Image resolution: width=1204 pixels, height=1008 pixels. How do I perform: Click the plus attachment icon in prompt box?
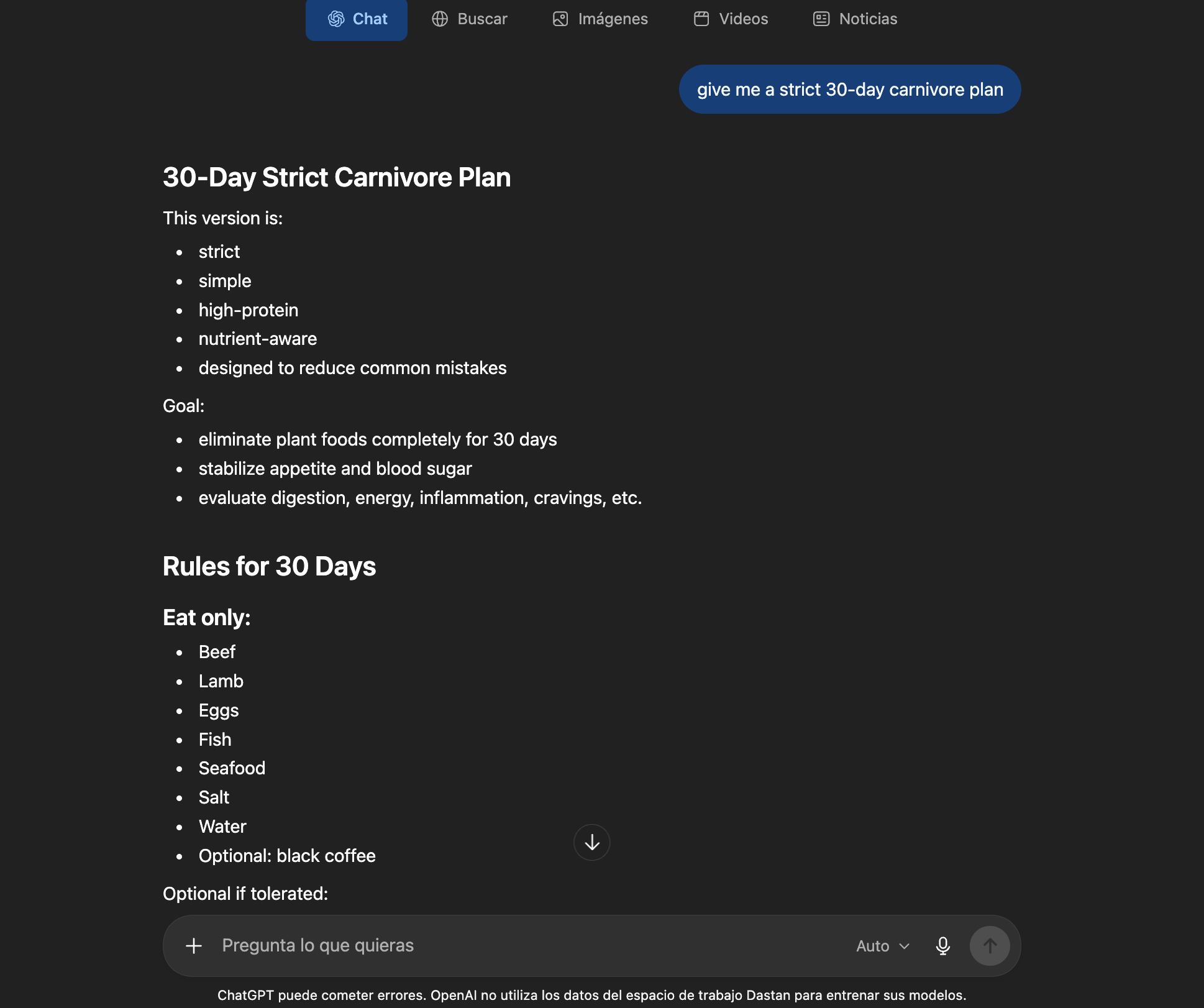click(x=194, y=946)
